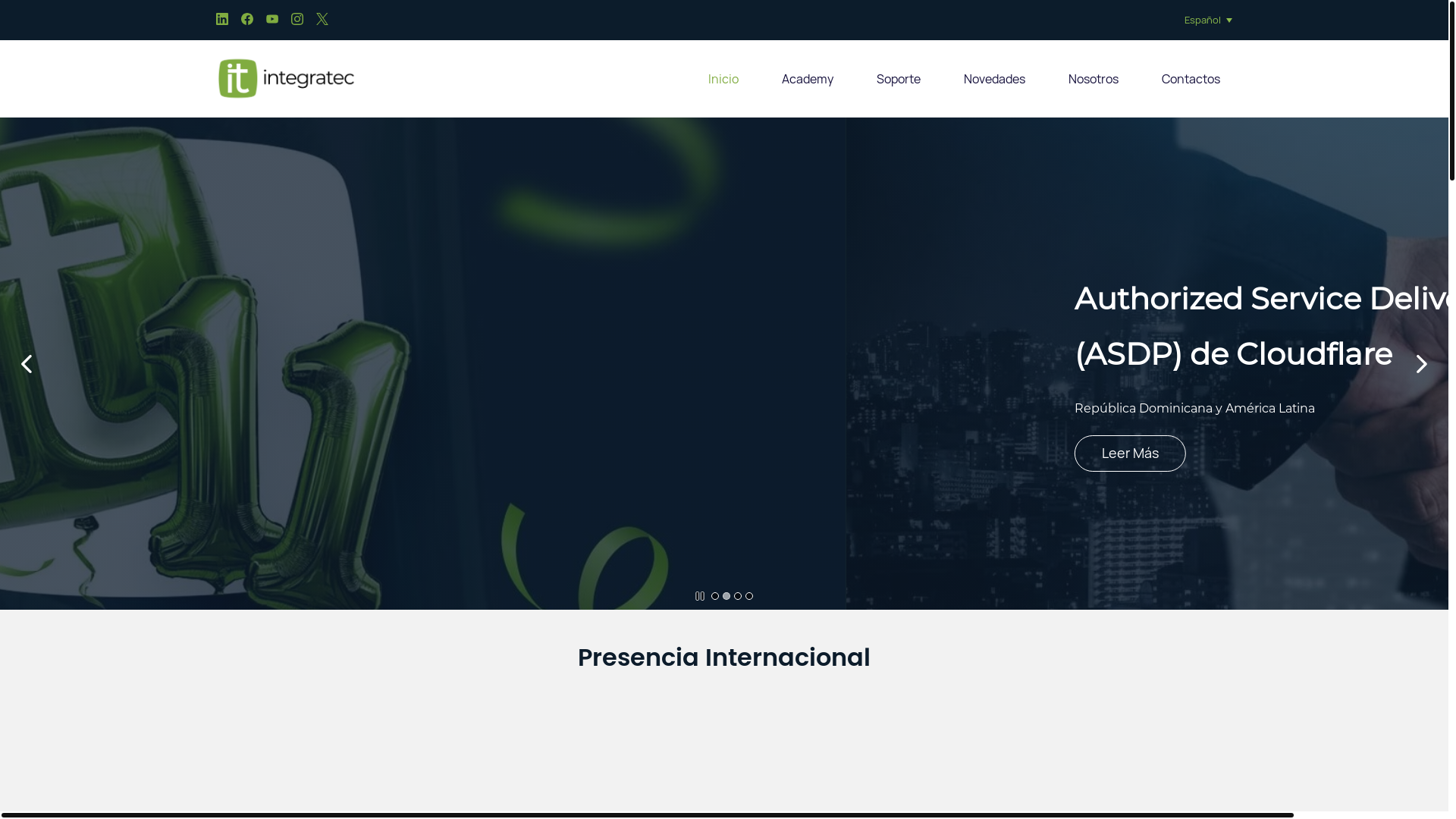Show next slide with right arrow
This screenshot has width=1456, height=819.
click(x=1422, y=364)
